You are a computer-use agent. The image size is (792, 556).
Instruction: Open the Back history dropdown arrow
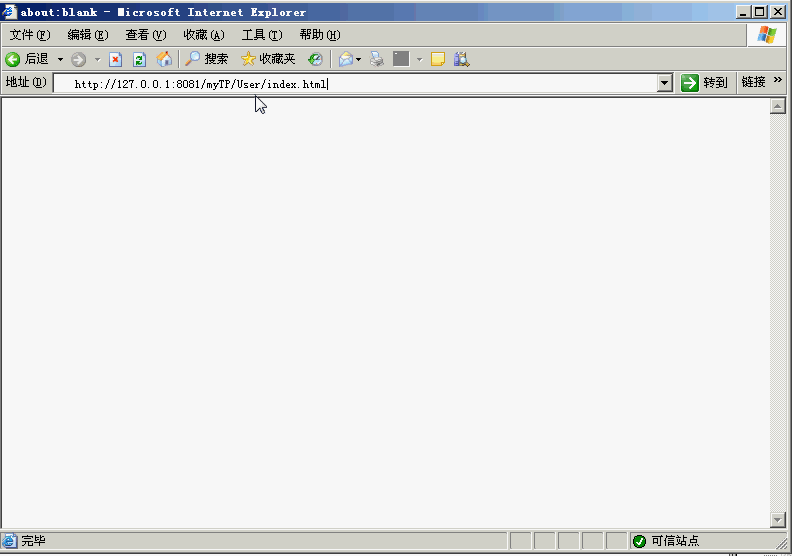click(60, 60)
